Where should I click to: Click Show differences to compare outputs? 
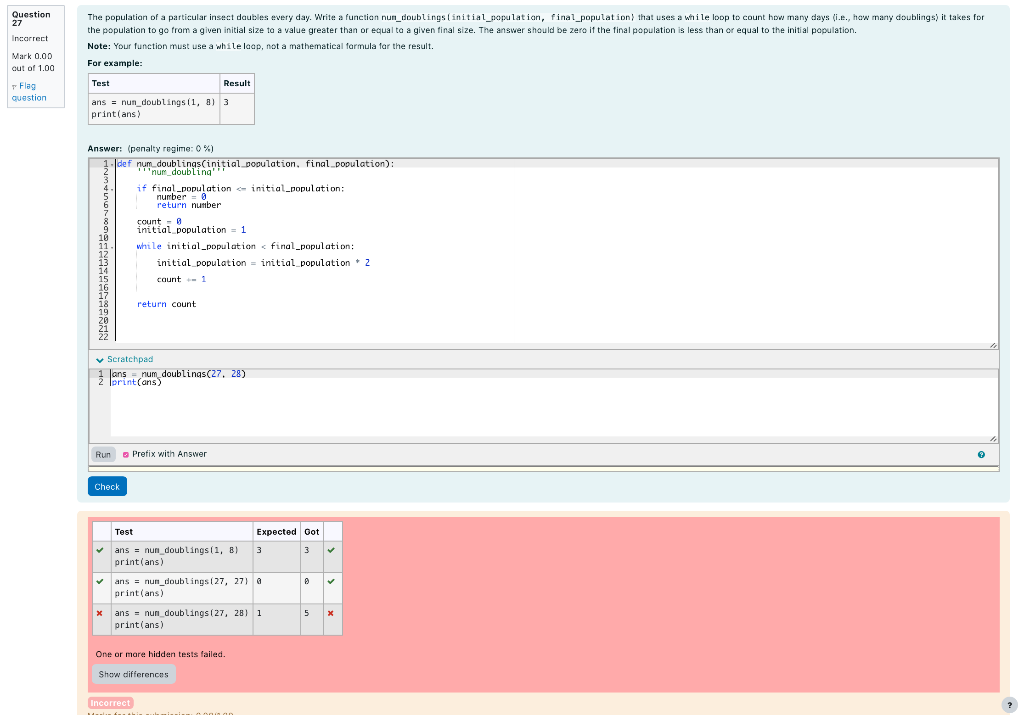tap(133, 674)
